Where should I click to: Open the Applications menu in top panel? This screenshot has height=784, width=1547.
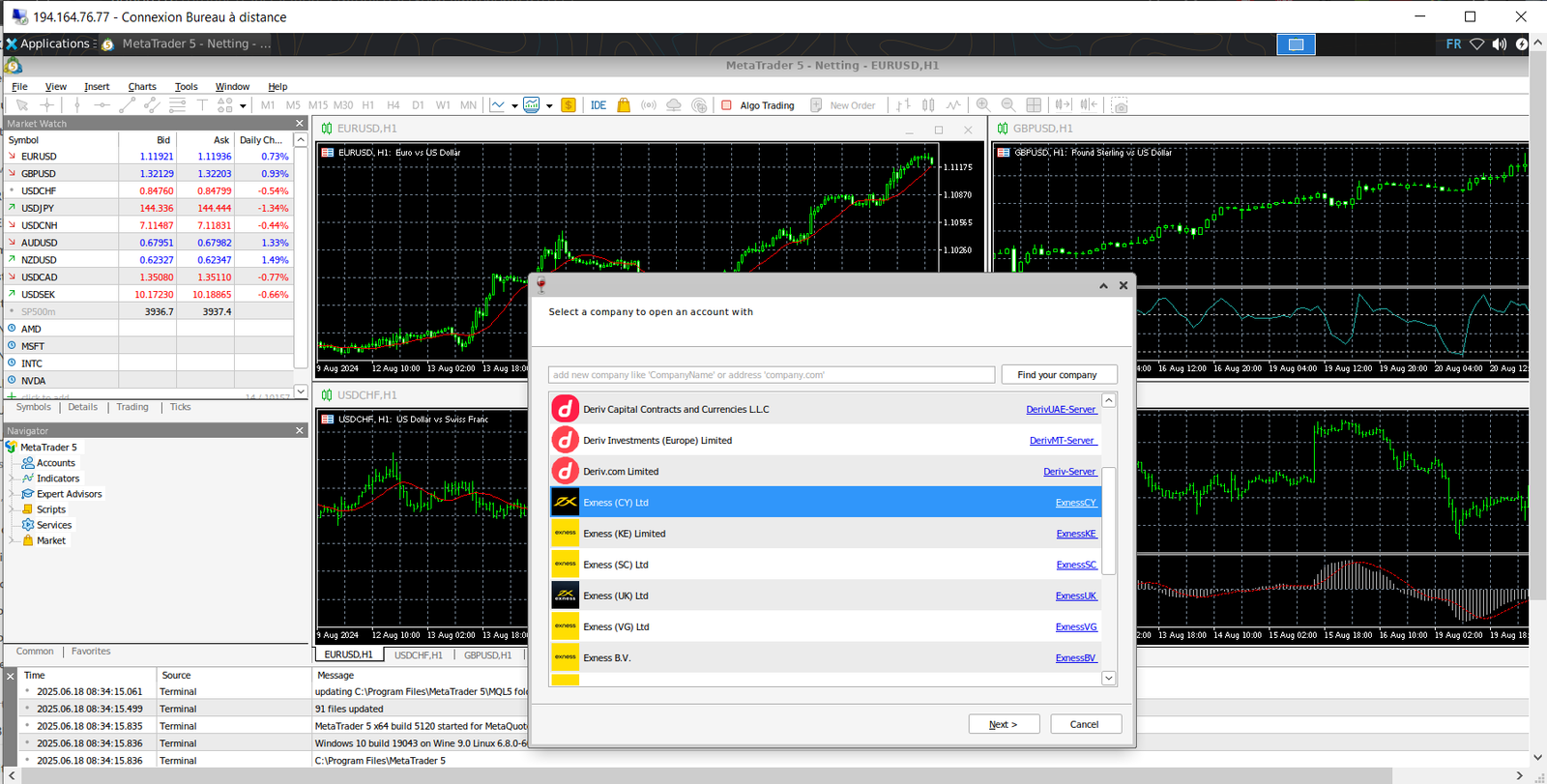[x=48, y=44]
